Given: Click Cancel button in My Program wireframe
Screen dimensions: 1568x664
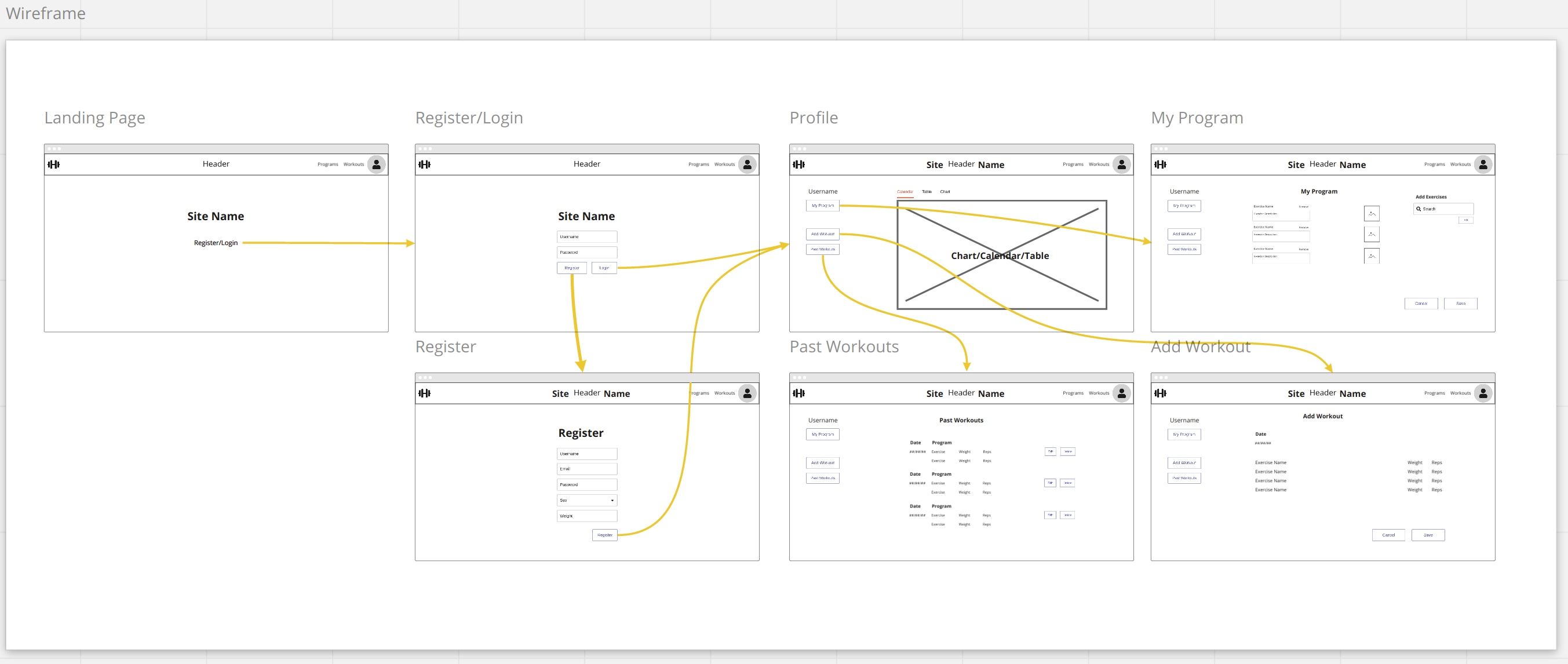Looking at the screenshot, I should pyautogui.click(x=1421, y=303).
